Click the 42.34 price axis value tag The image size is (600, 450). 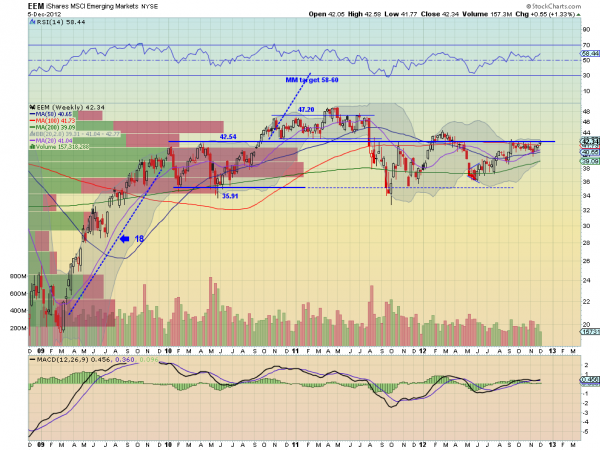point(590,142)
